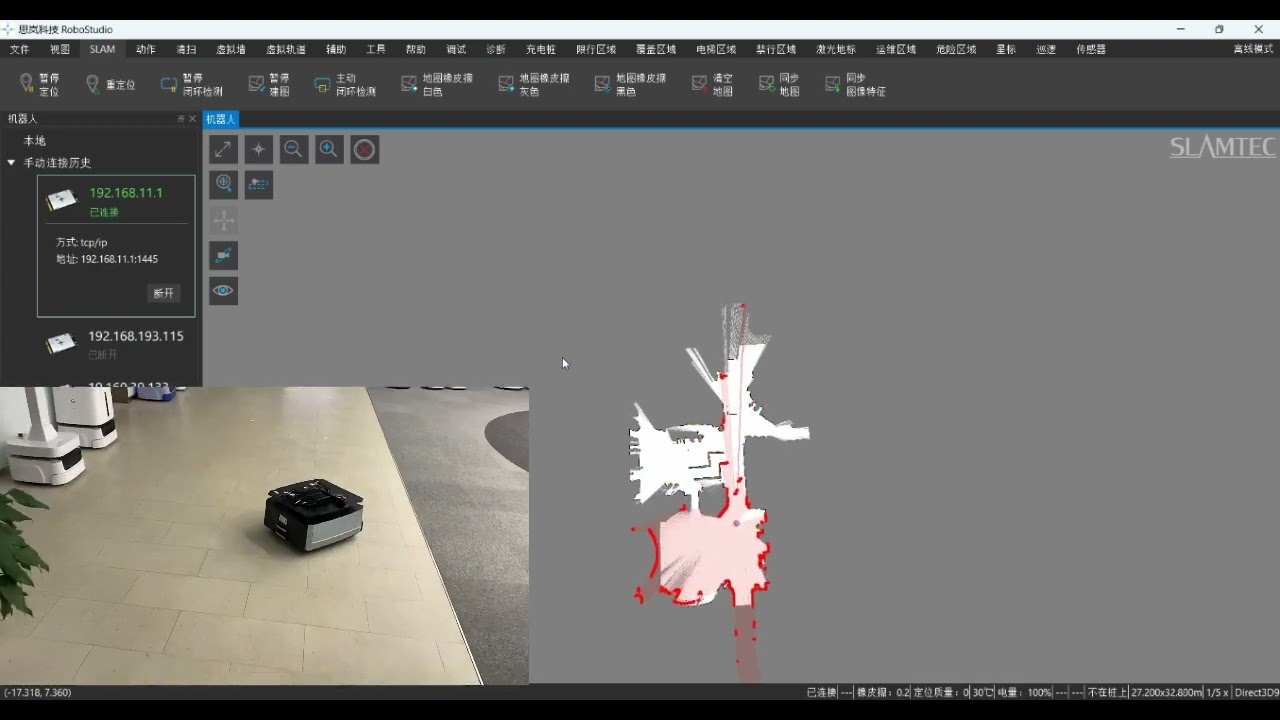Click the grayed four-arrow move icon
Image resolution: width=1280 pixels, height=720 pixels.
(223, 220)
